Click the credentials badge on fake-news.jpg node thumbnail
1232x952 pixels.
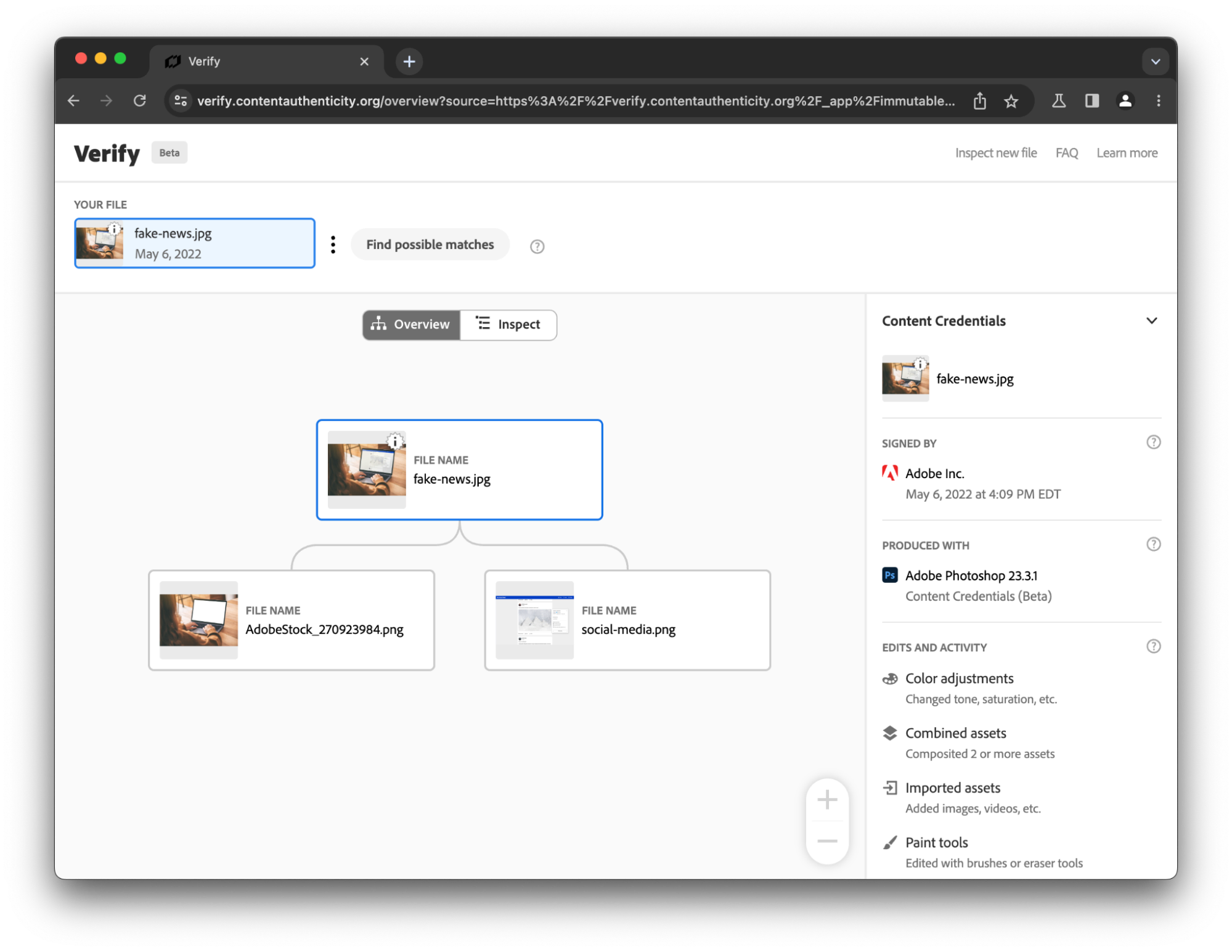click(395, 441)
